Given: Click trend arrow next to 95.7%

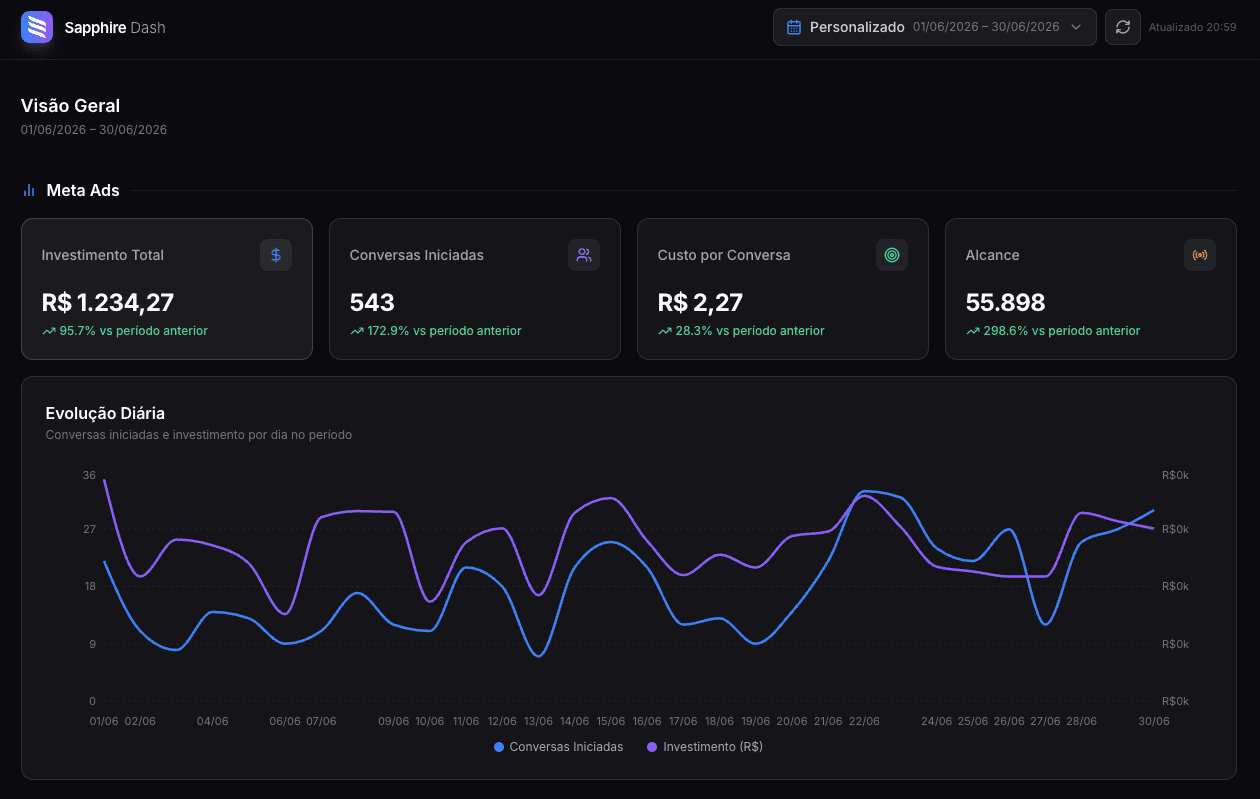Looking at the screenshot, I should pos(48,331).
